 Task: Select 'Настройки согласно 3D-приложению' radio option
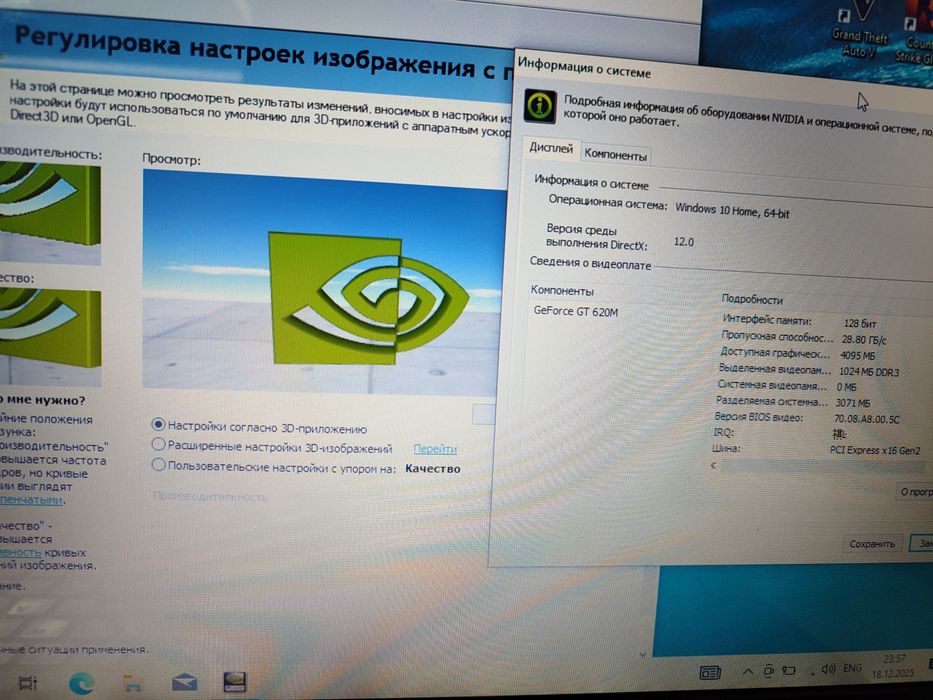158,424
